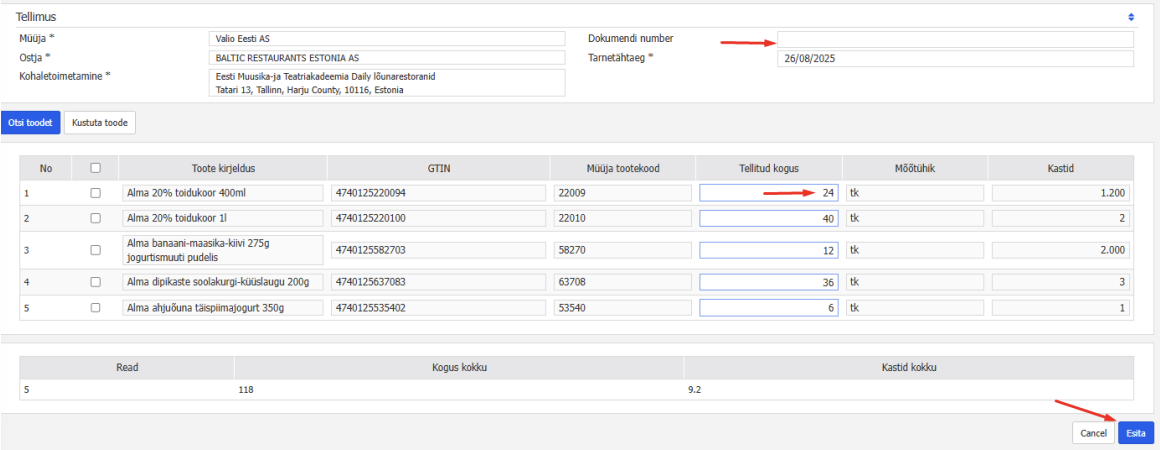Select the Kohaletoimetamine delivery address field
This screenshot has height=450, width=1160.
click(x=387, y=83)
